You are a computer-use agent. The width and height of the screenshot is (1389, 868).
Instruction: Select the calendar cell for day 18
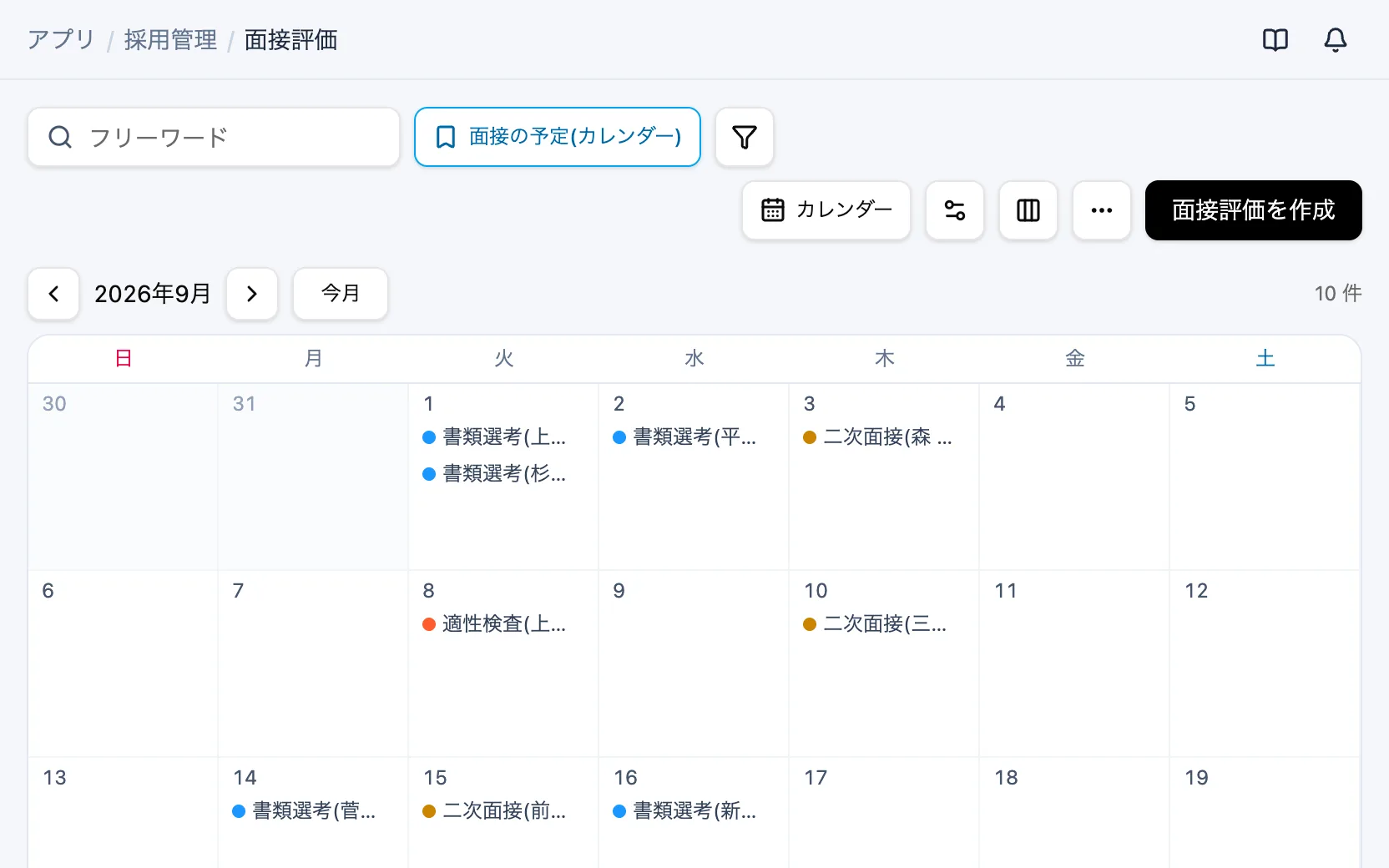coord(1074,813)
